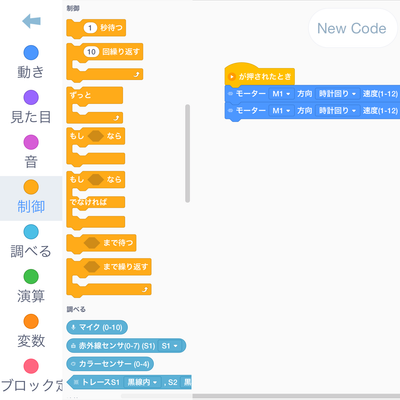Click the loop arrow on 回繰り返す block
The image size is (400, 400).
[136, 74]
